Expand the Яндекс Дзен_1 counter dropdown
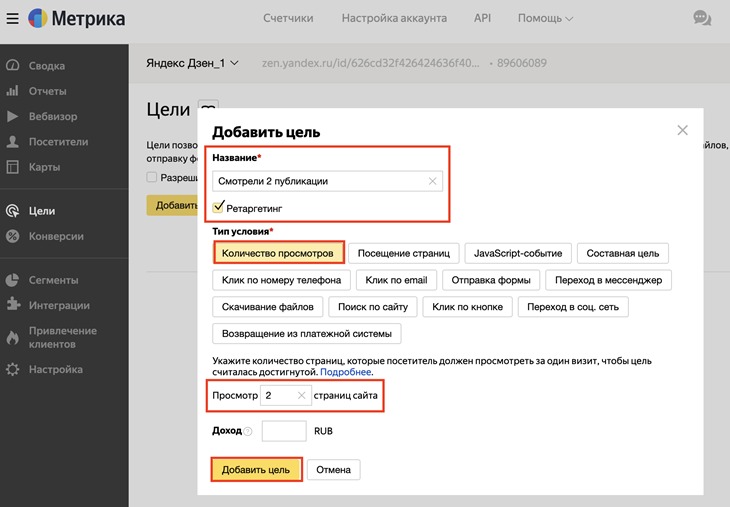This screenshot has height=507, width=730. coord(192,63)
